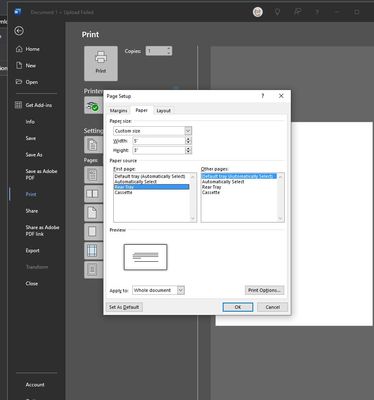The width and height of the screenshot is (374, 400).
Task: Select Info in the backstage sidebar
Action: [x=30, y=122]
